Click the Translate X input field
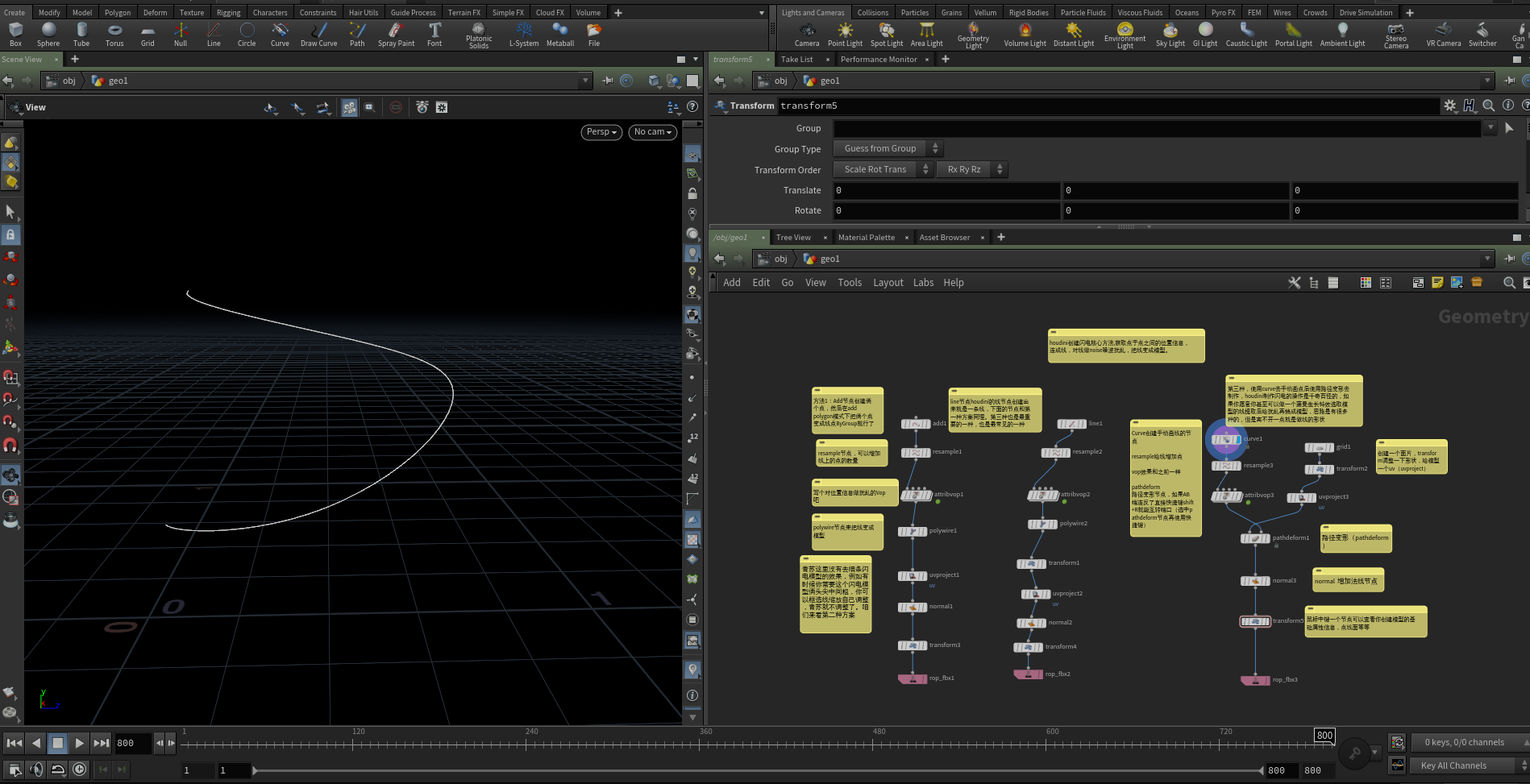The width and height of the screenshot is (1530, 784). 946,191
